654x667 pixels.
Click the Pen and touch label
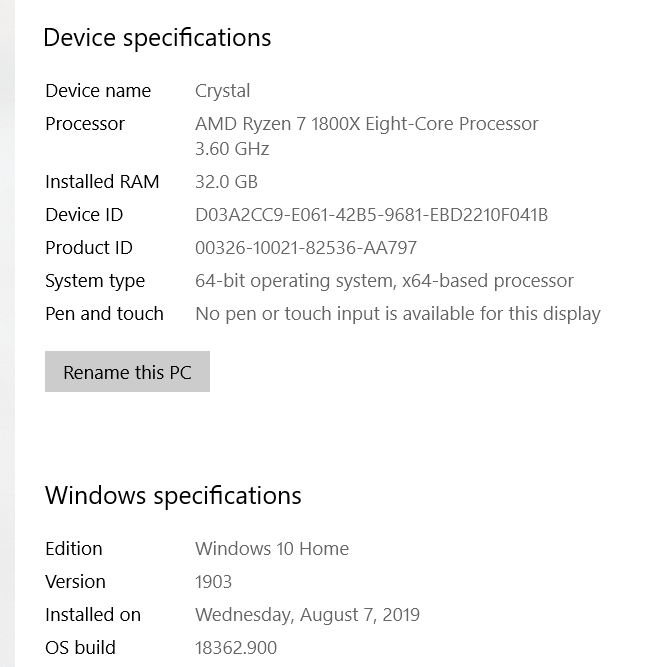[x=104, y=314]
